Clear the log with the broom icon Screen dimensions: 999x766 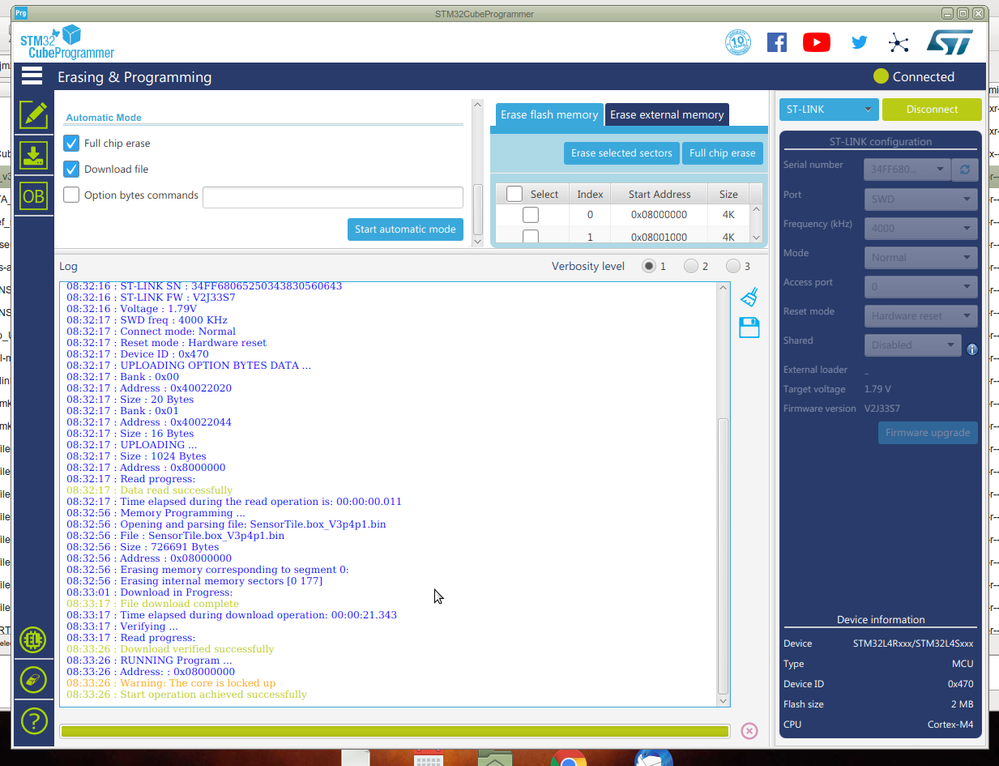(749, 297)
